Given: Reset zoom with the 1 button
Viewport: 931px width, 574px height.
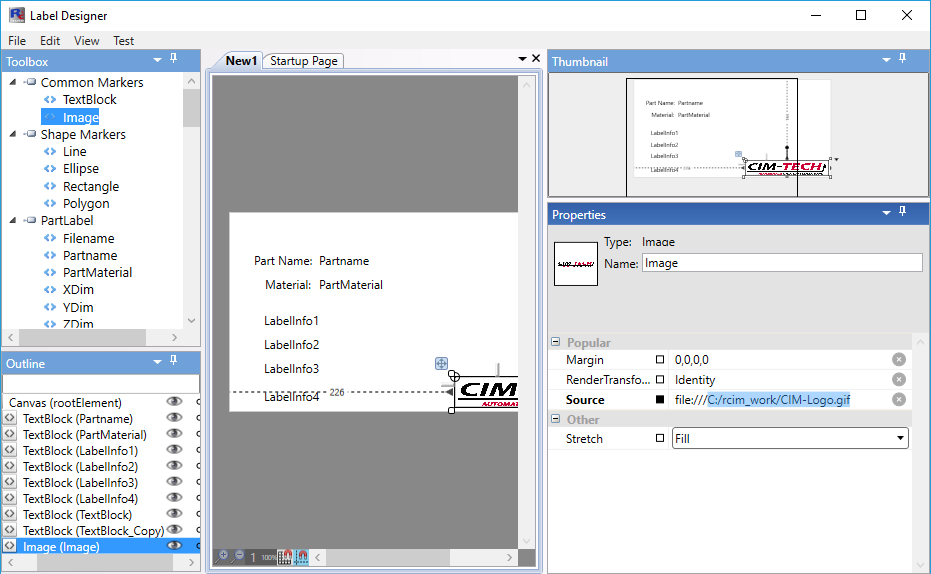Looking at the screenshot, I should pos(253,557).
